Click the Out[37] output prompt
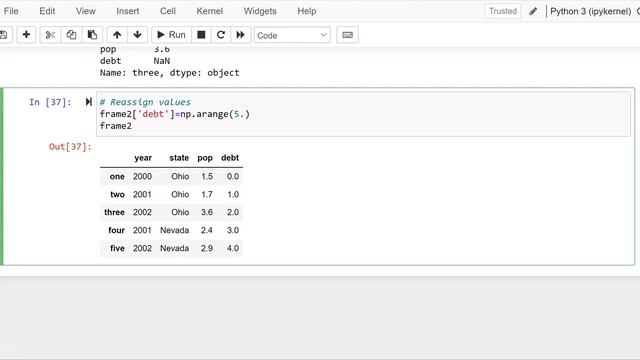The width and height of the screenshot is (640, 360). tap(70, 147)
